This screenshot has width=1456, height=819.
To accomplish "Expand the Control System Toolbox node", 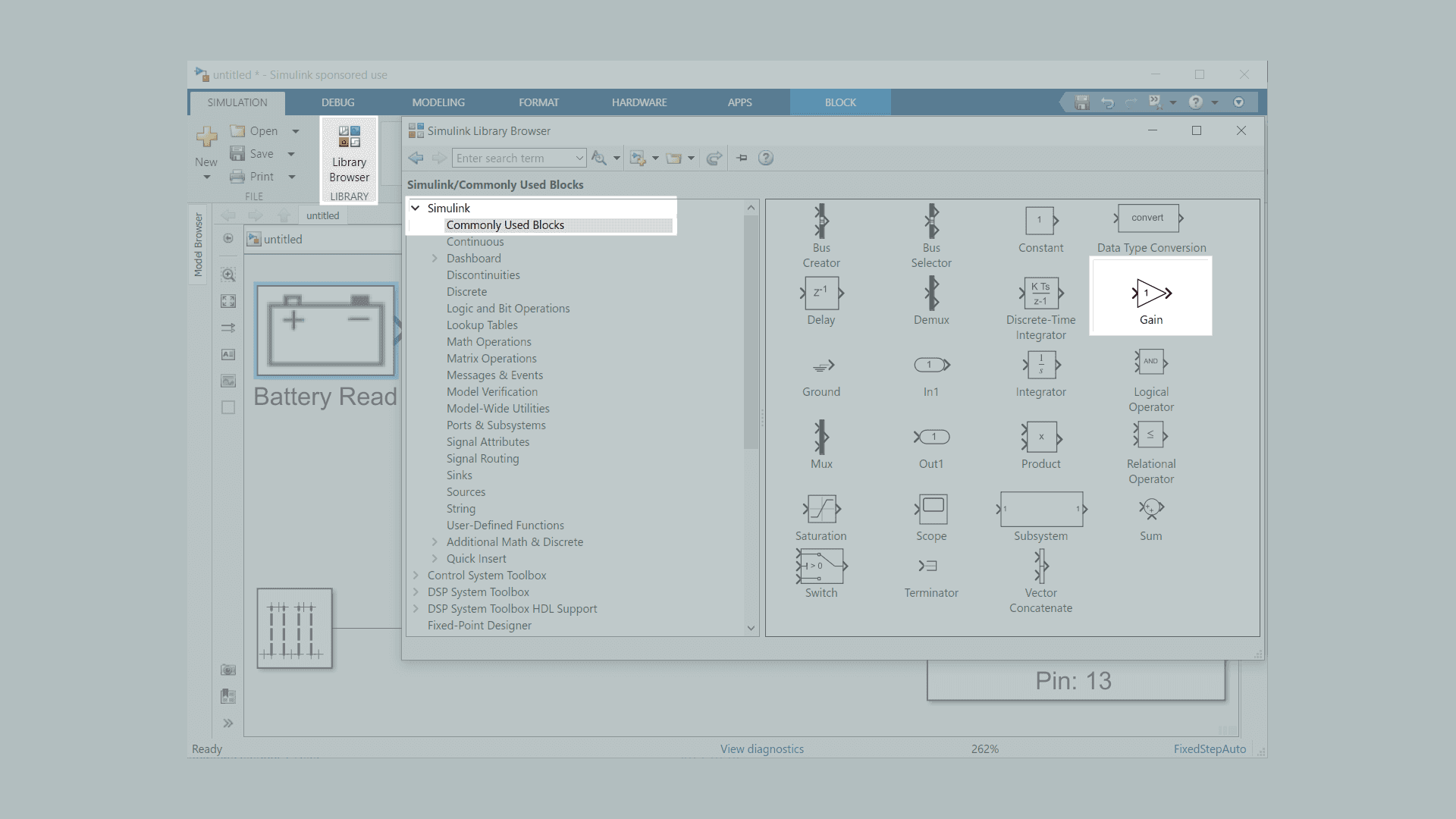I will click(x=416, y=576).
